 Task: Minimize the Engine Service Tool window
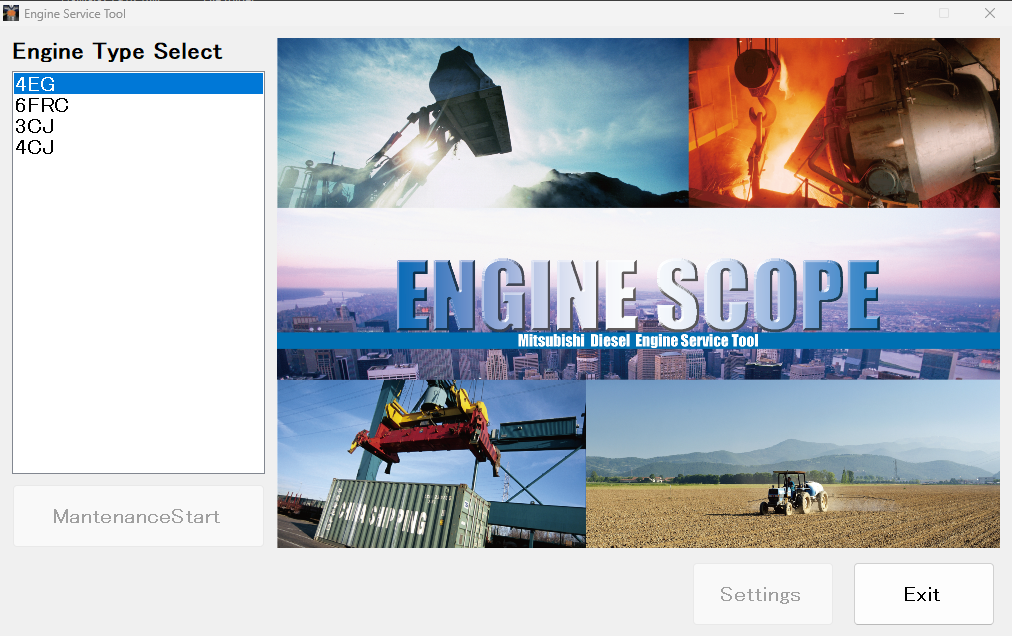pyautogui.click(x=898, y=13)
